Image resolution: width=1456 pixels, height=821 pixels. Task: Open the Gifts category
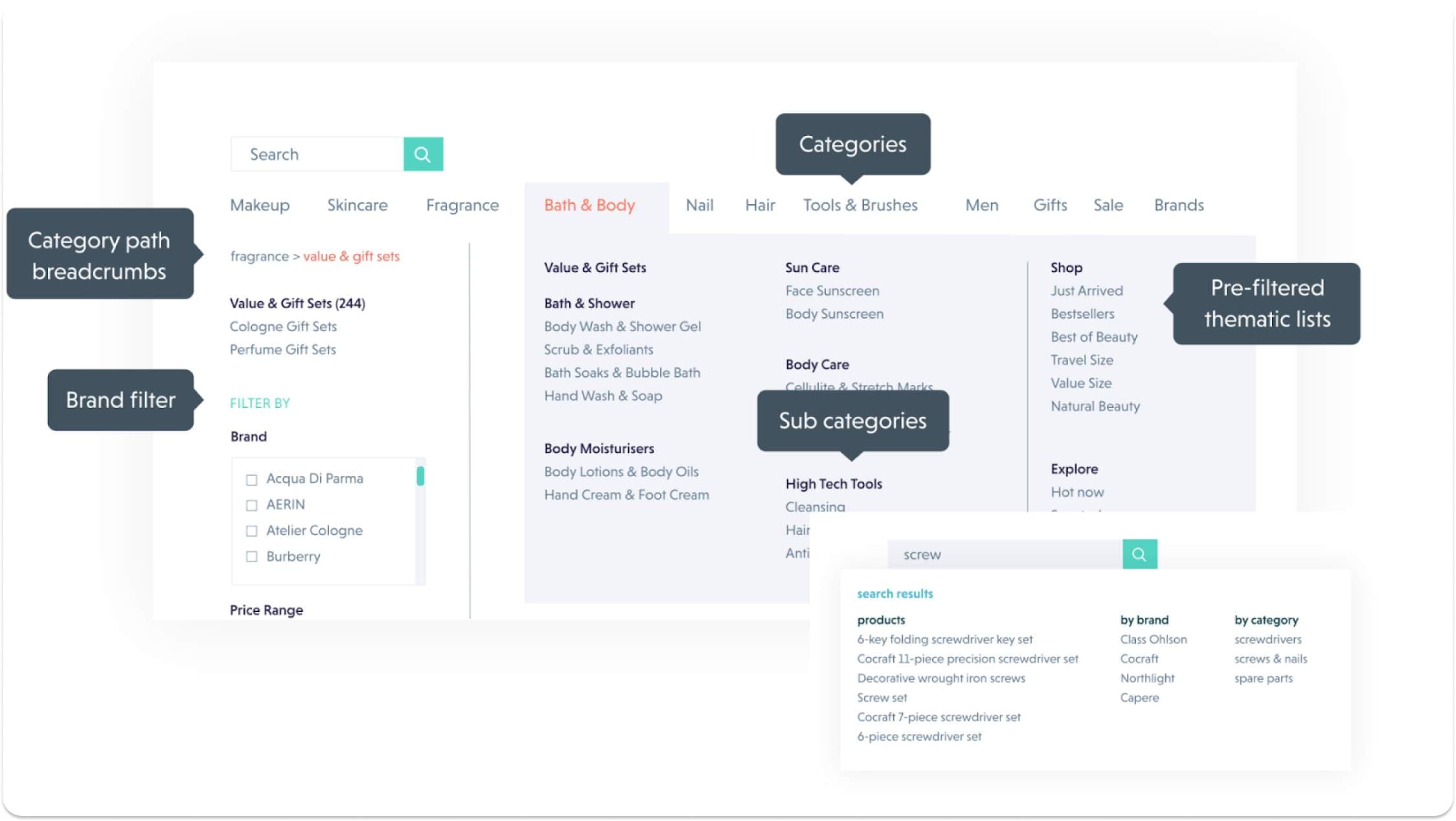[x=1050, y=205]
